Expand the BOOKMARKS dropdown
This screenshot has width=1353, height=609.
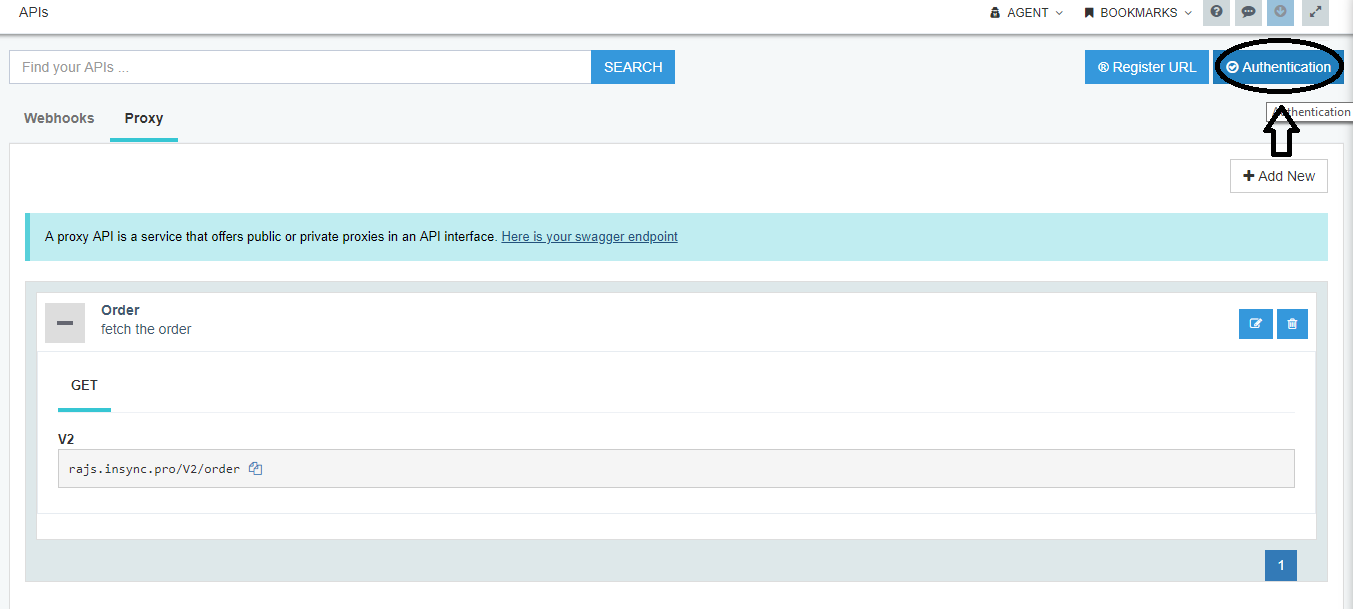[1138, 13]
